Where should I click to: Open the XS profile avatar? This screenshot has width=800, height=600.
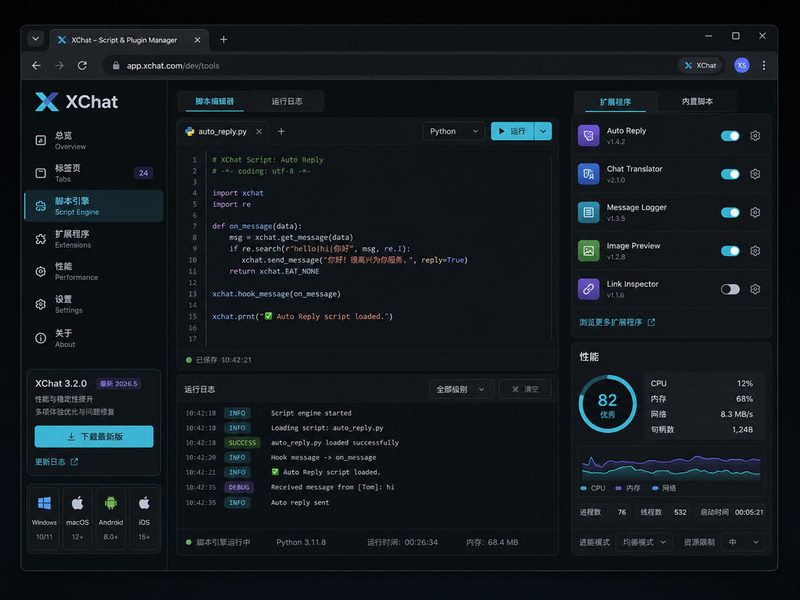click(741, 65)
